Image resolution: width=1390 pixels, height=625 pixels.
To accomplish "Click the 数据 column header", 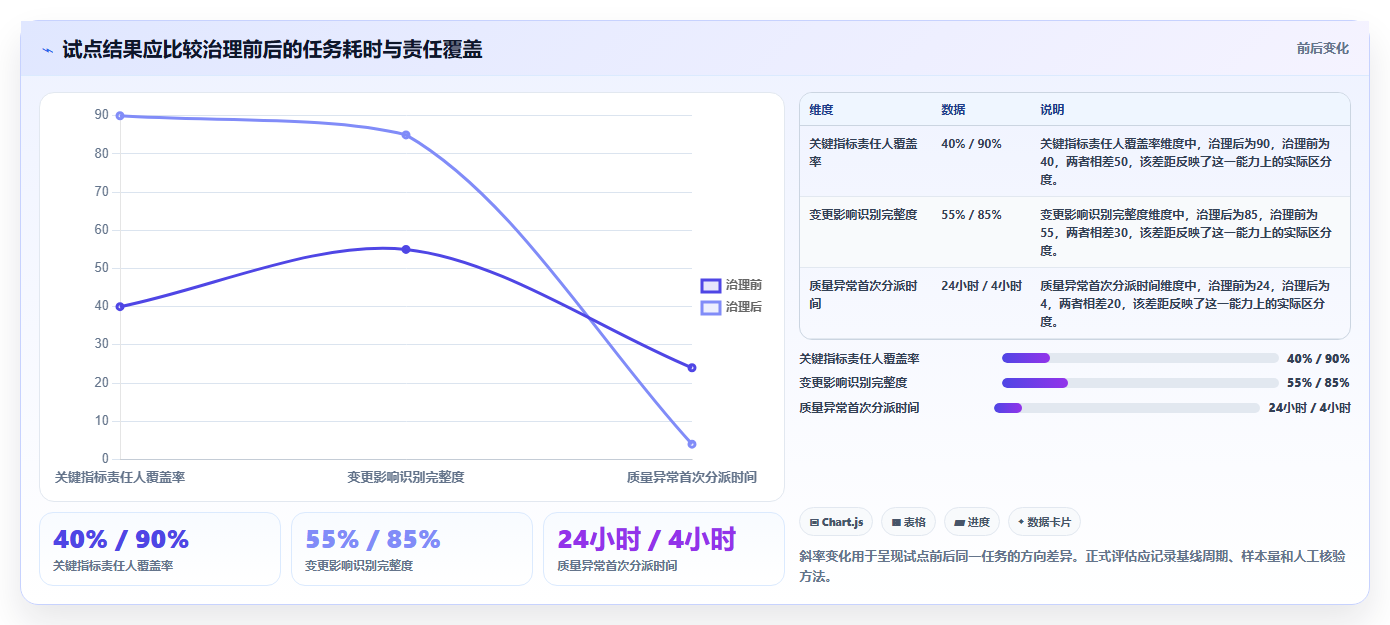I will [953, 110].
